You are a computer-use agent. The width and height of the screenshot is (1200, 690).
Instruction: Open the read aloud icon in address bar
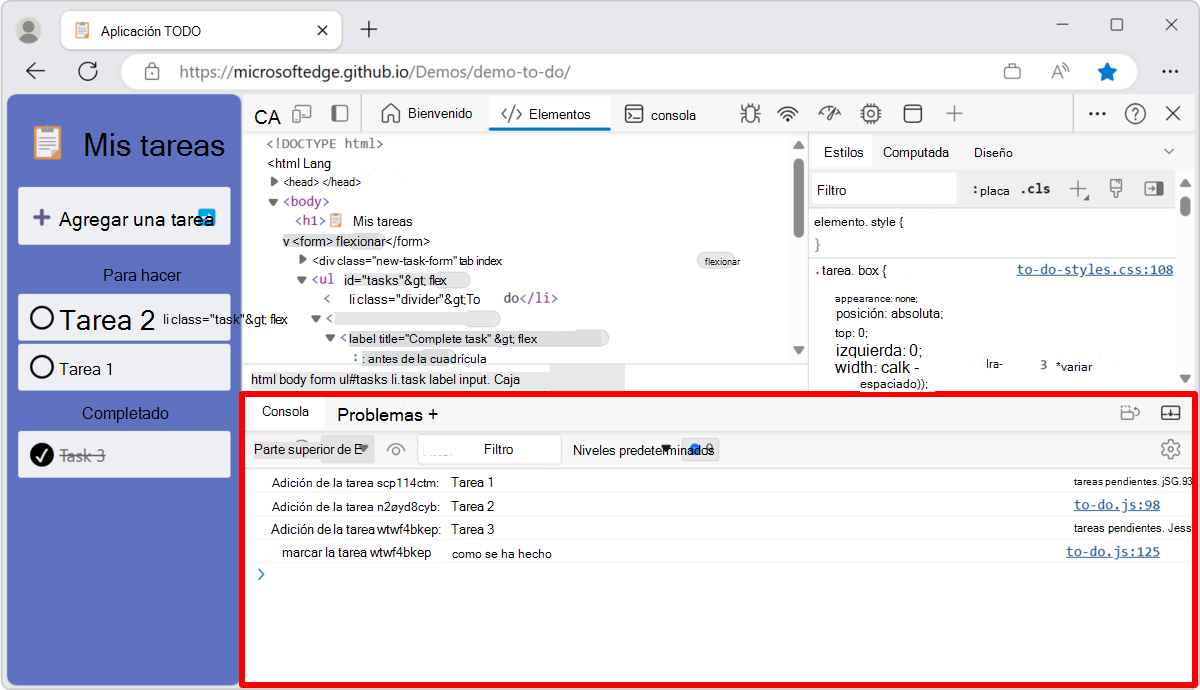(x=1060, y=72)
